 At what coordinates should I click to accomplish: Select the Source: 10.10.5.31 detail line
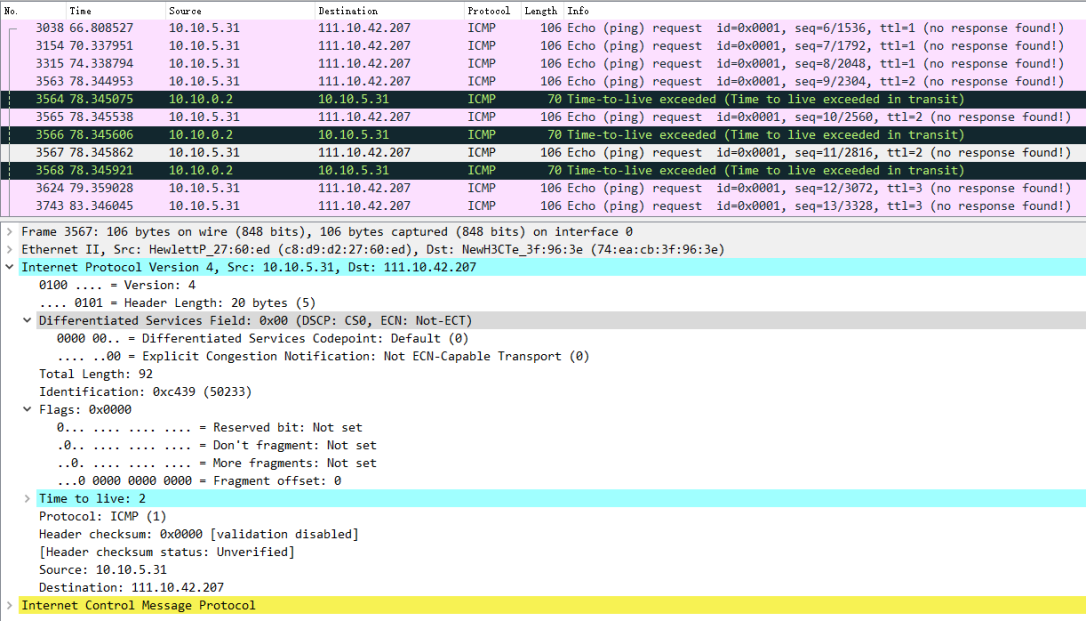(103, 570)
